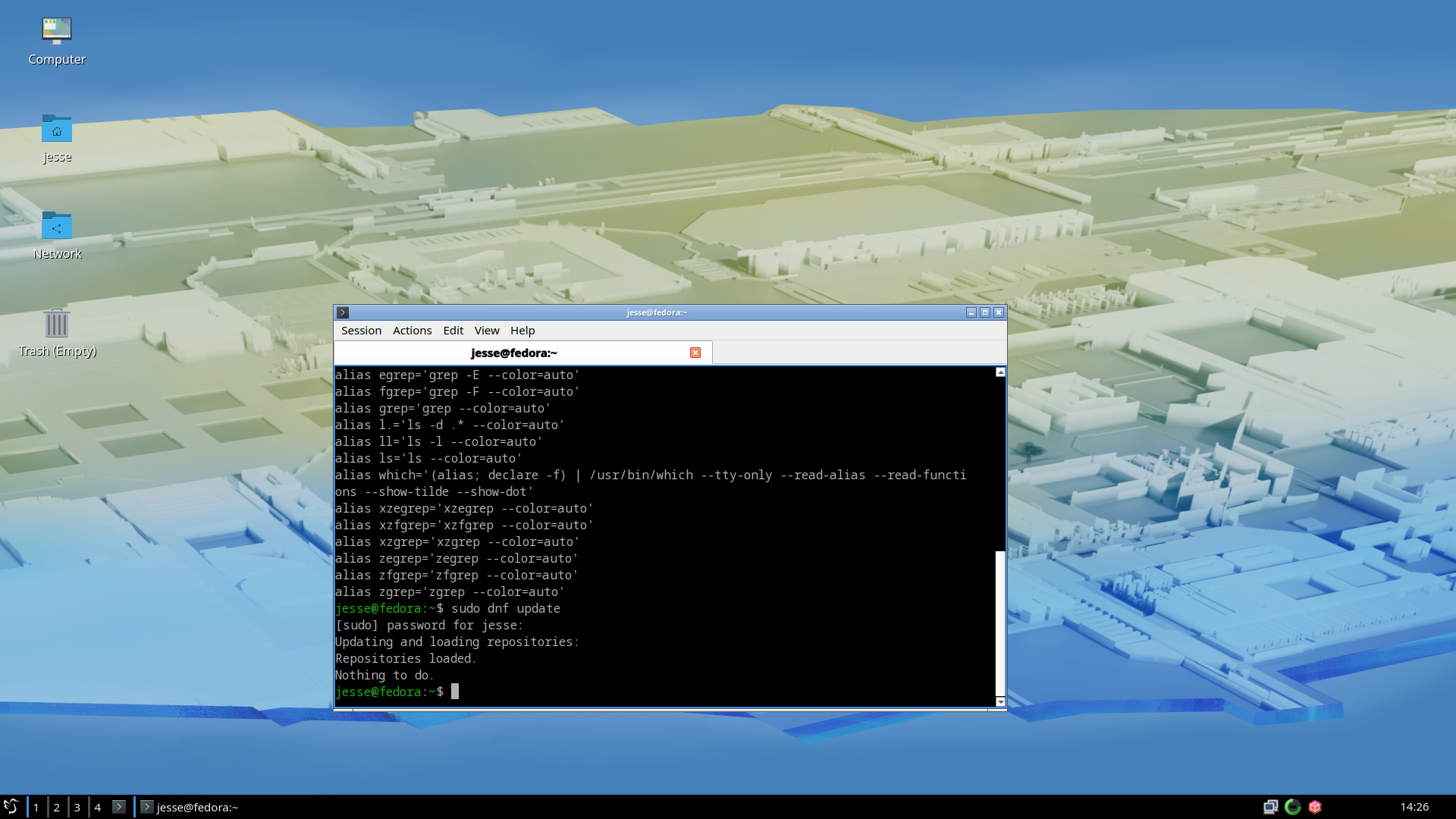This screenshot has width=1456, height=819.
Task: Click the terminal window menu icon in title bar
Action: click(343, 312)
